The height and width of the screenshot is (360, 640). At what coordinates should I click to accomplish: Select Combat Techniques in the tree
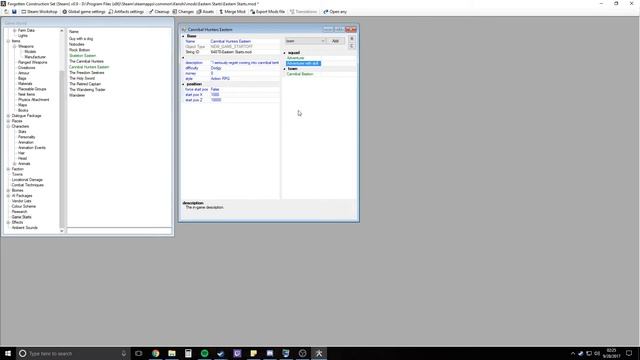[28, 185]
